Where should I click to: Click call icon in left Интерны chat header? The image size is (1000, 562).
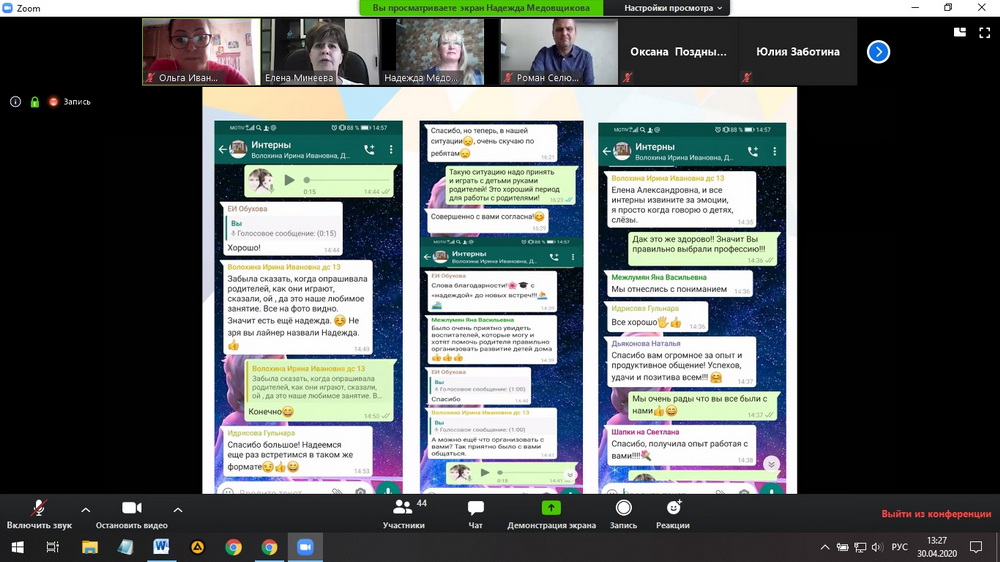(369, 150)
